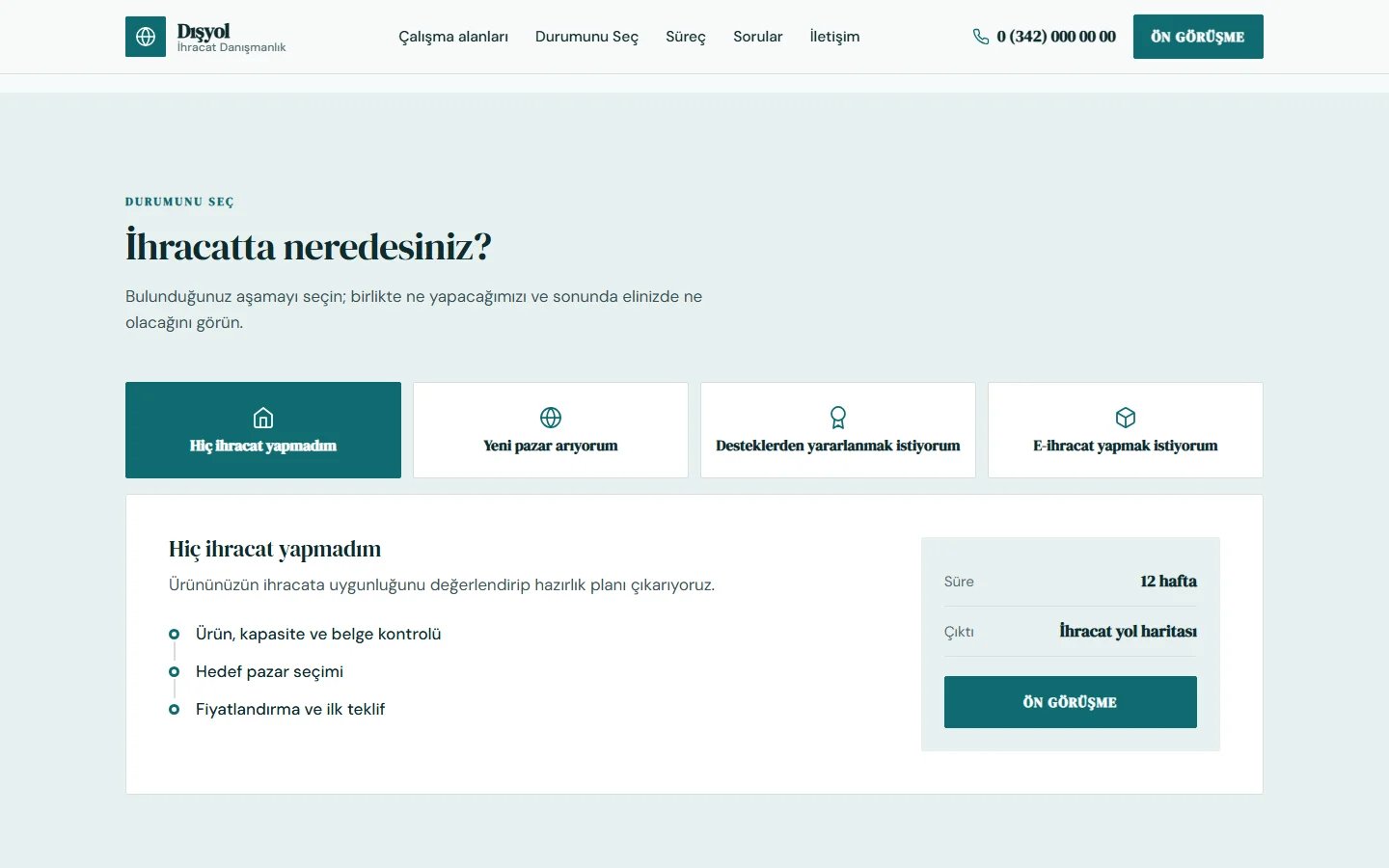Click the 'Çıktı' label in the summary box
The image size is (1389, 868).
coord(959,632)
